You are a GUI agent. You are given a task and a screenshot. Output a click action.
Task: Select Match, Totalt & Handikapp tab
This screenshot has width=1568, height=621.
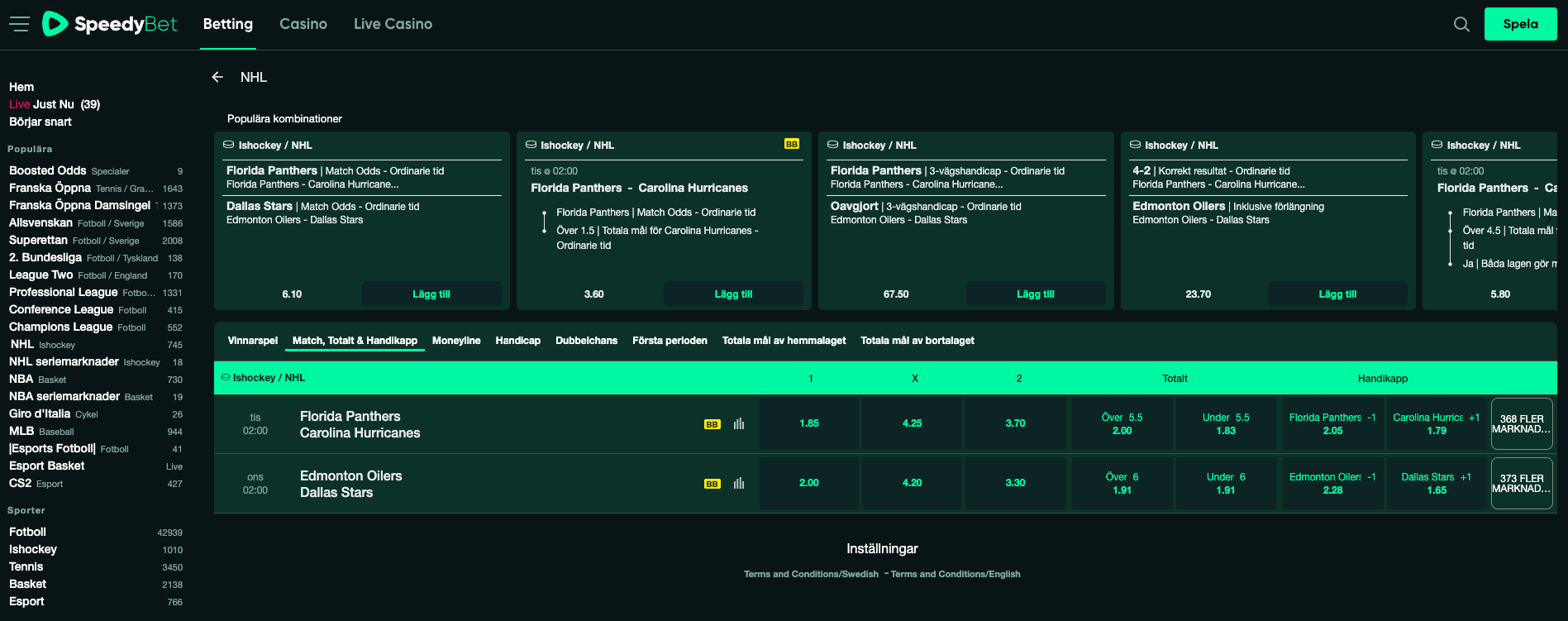(x=355, y=341)
